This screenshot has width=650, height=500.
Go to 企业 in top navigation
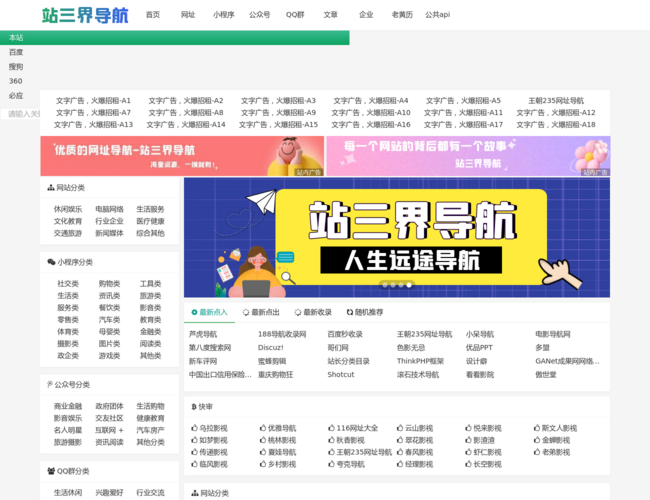tap(366, 15)
